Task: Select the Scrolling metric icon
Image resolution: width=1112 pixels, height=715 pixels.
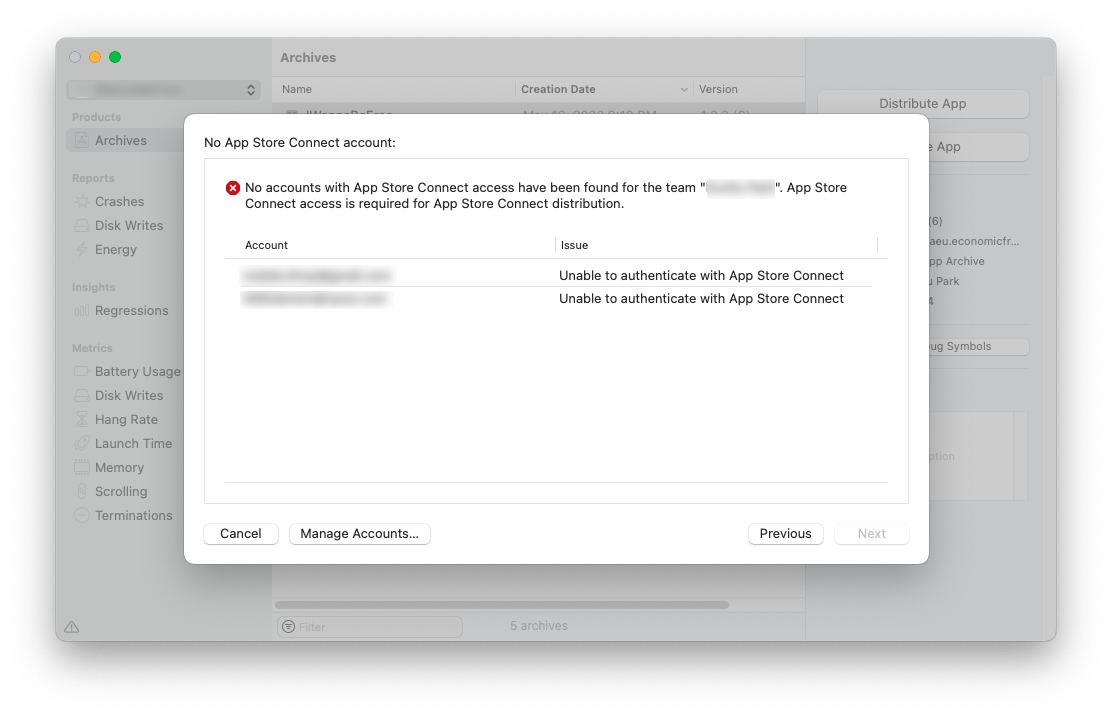Action: point(80,491)
